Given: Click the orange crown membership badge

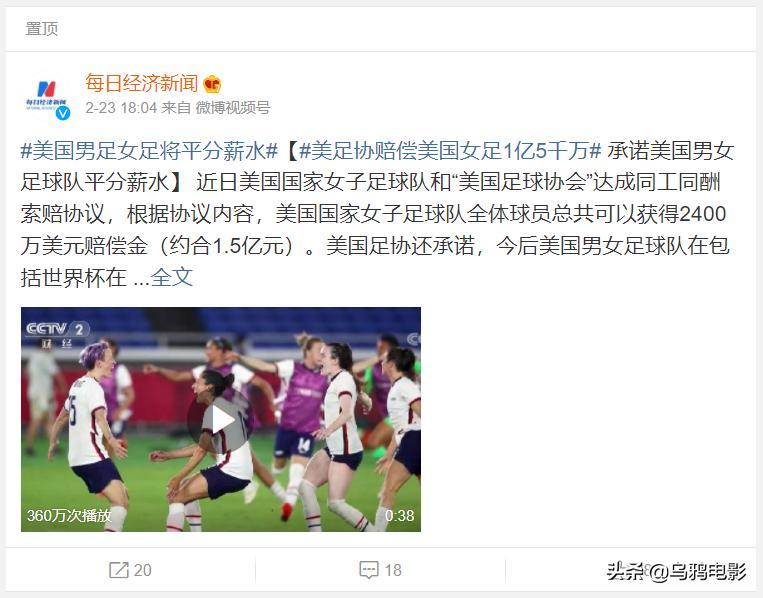Looking at the screenshot, I should pos(212,85).
